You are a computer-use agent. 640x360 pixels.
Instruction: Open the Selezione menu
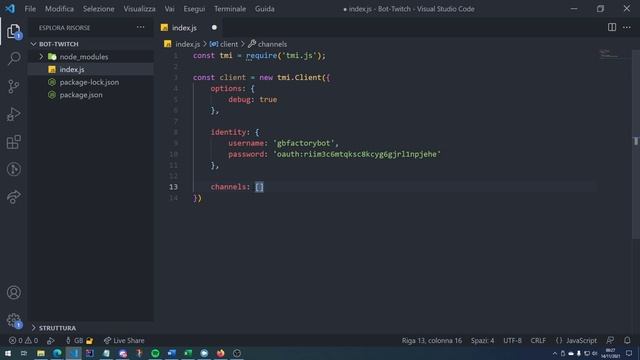pos(98,9)
